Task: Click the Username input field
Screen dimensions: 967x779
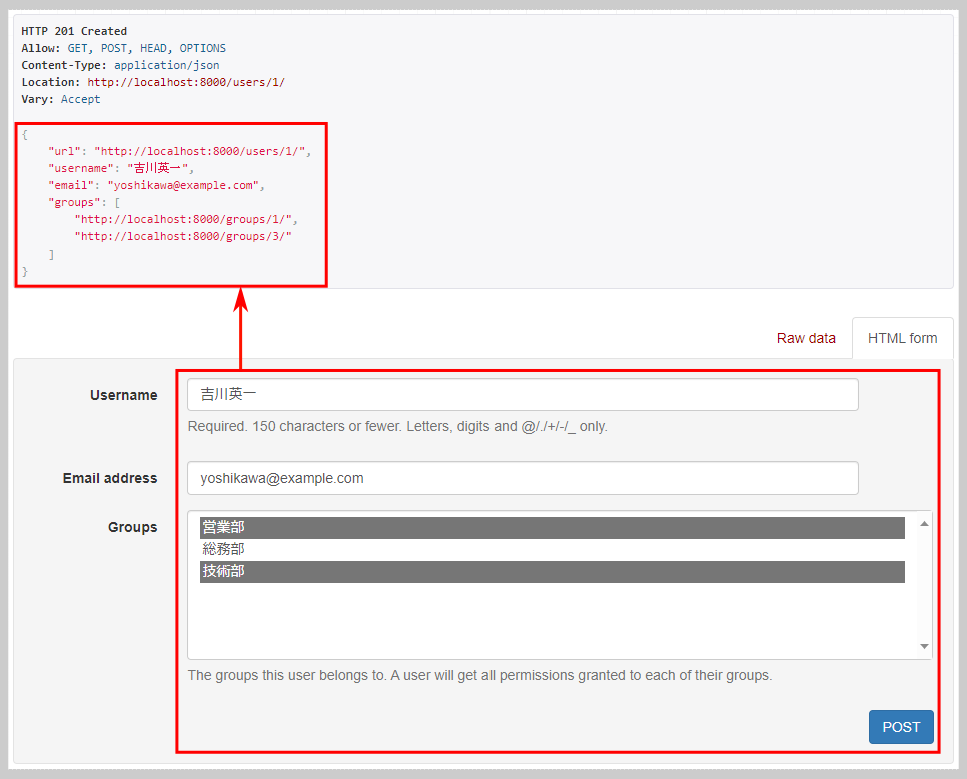Action: pyautogui.click(x=523, y=394)
